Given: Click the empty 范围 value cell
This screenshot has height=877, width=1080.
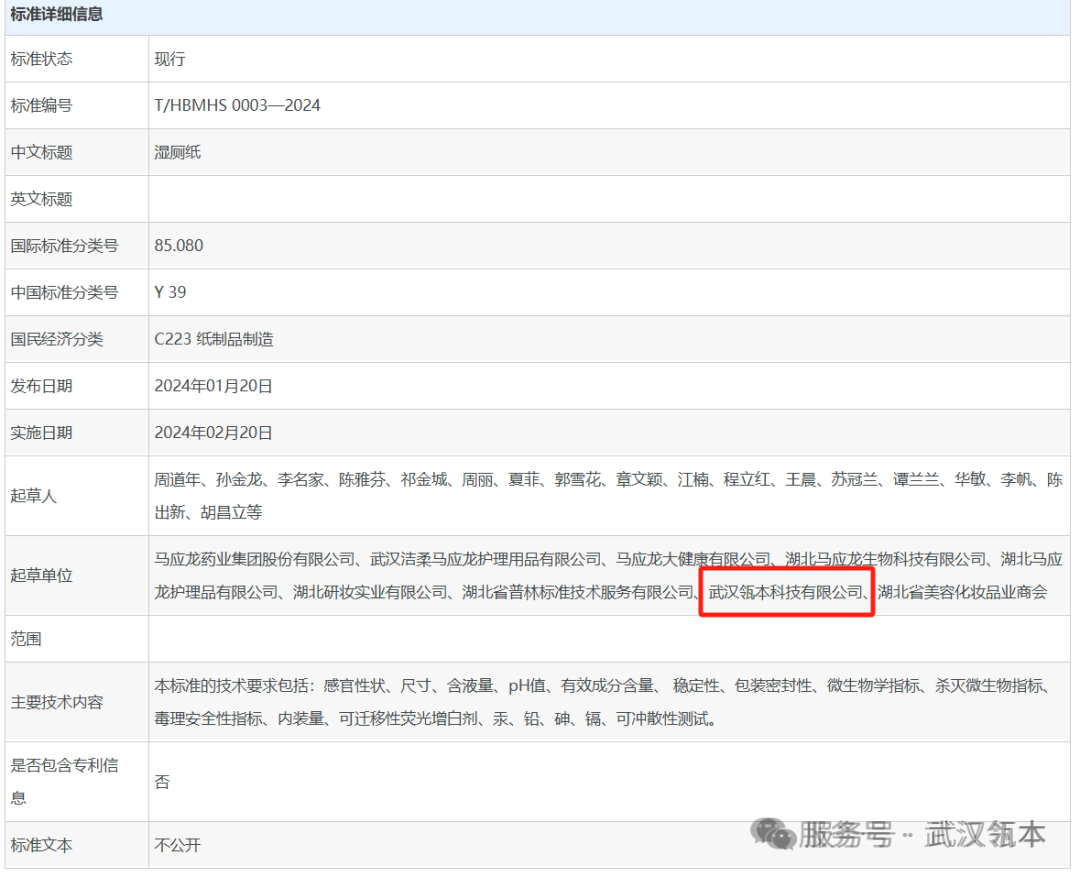Looking at the screenshot, I should [609, 639].
